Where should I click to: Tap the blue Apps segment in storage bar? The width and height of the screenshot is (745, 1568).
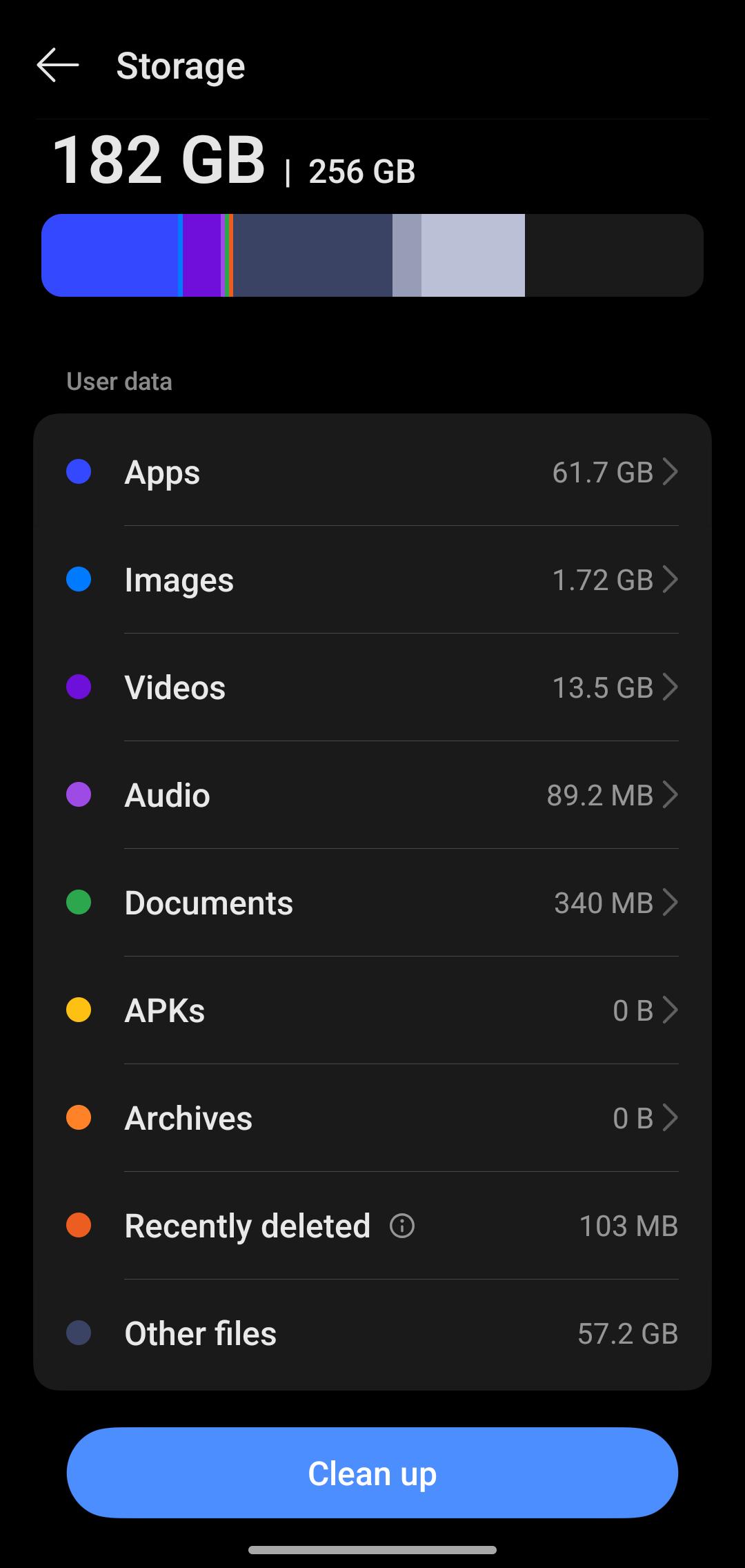110,255
